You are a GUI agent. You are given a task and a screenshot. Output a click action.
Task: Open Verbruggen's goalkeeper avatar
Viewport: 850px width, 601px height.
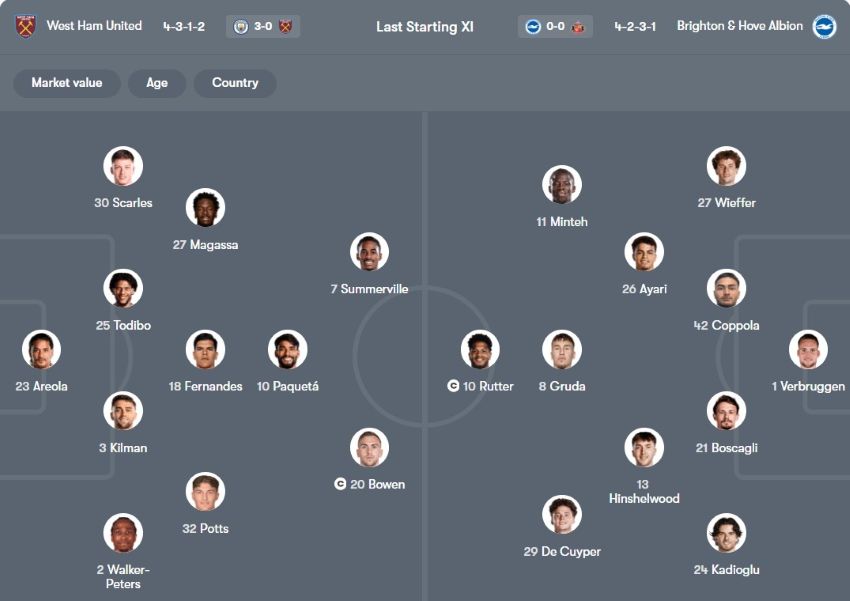(808, 350)
